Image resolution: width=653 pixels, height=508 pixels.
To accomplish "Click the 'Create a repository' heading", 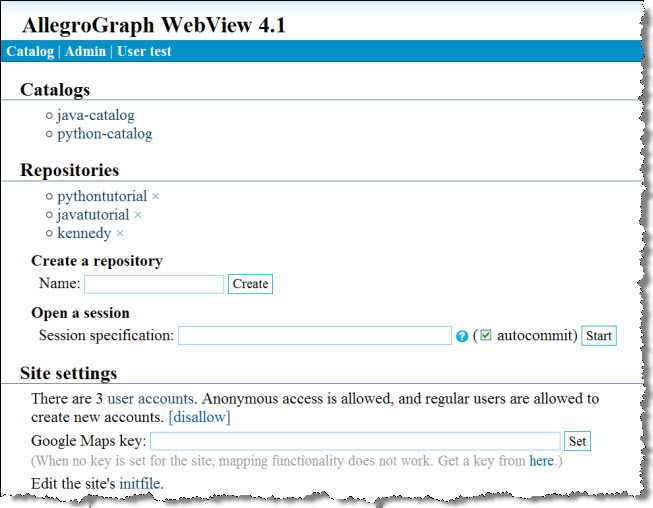I will (x=97, y=261).
